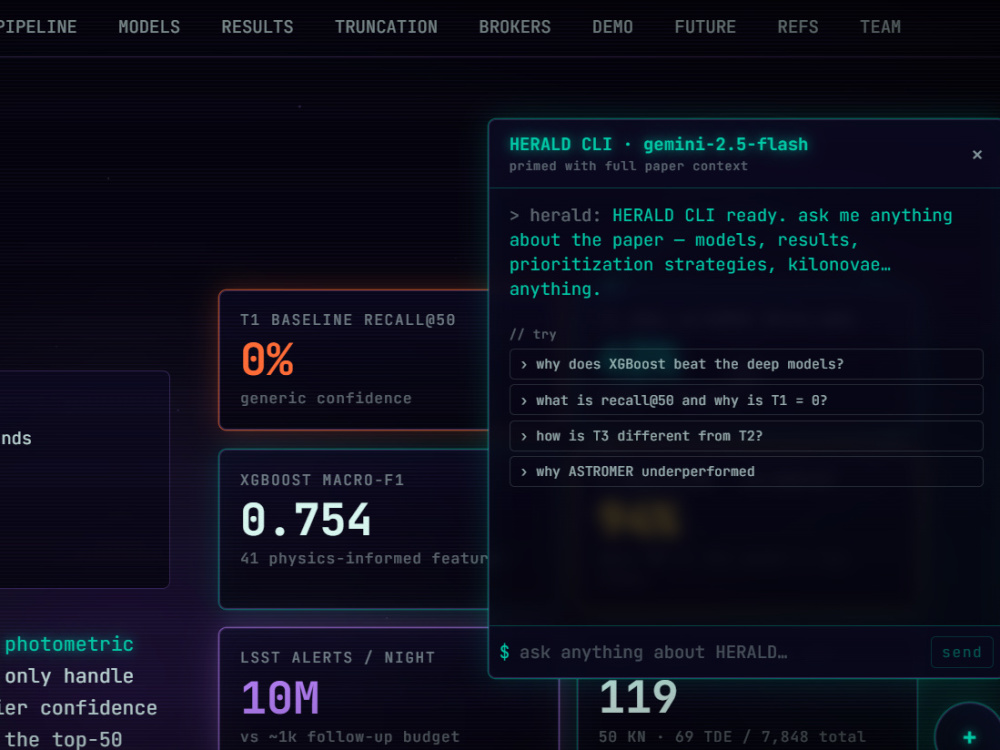The height and width of the screenshot is (750, 1000).
Task: Click the 119 count value
Action: click(x=638, y=697)
